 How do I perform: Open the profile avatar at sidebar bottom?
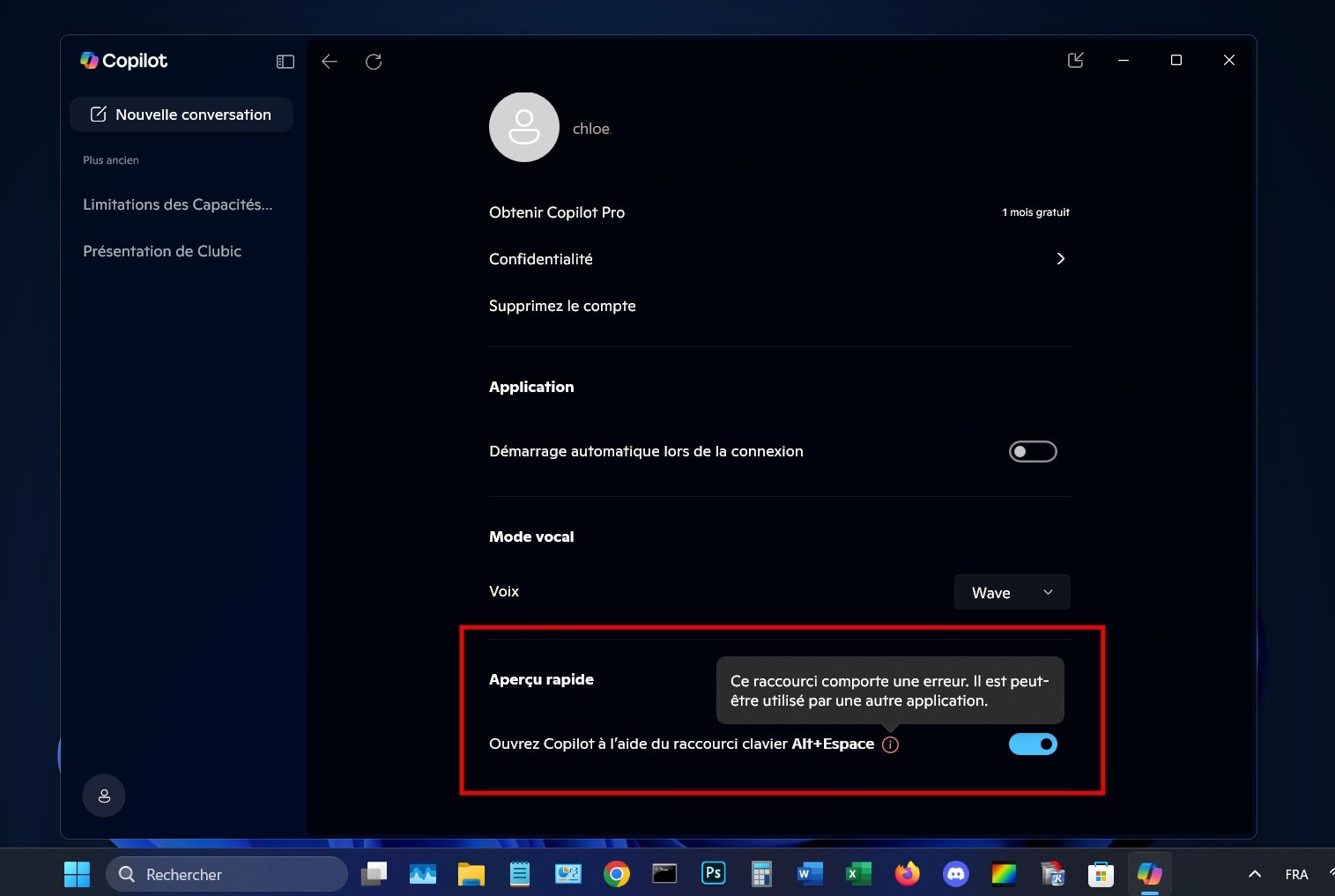tap(104, 795)
